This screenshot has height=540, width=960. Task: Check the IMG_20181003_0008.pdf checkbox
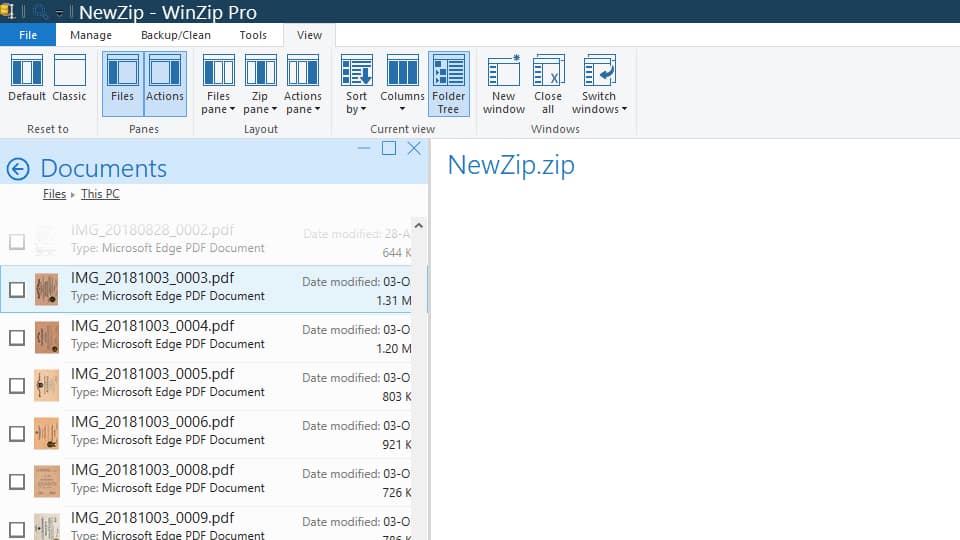click(17, 481)
